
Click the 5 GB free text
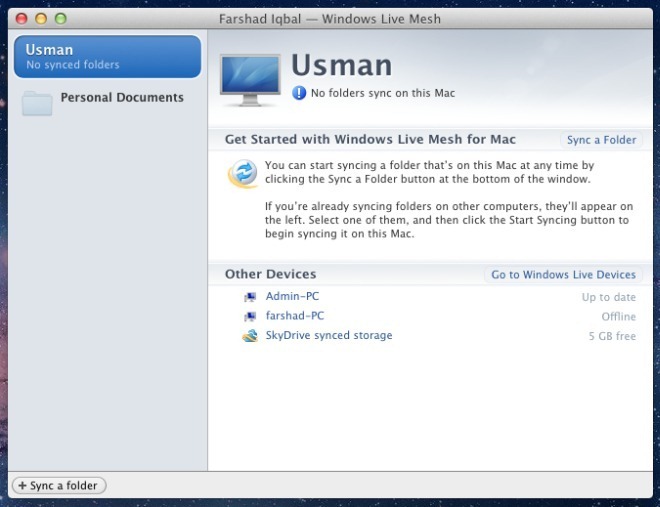pyautogui.click(x=612, y=336)
